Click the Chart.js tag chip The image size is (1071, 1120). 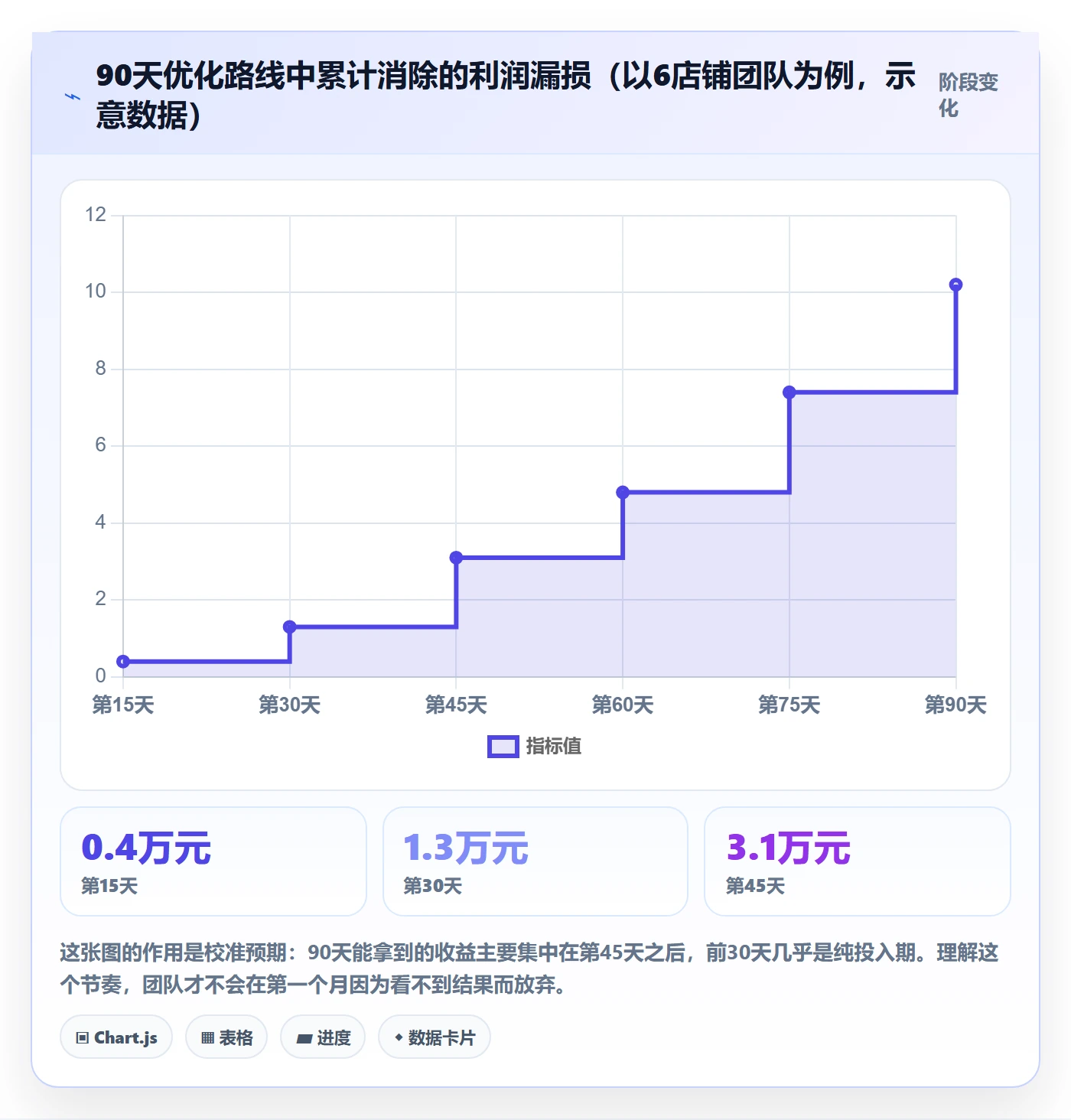click(116, 1037)
